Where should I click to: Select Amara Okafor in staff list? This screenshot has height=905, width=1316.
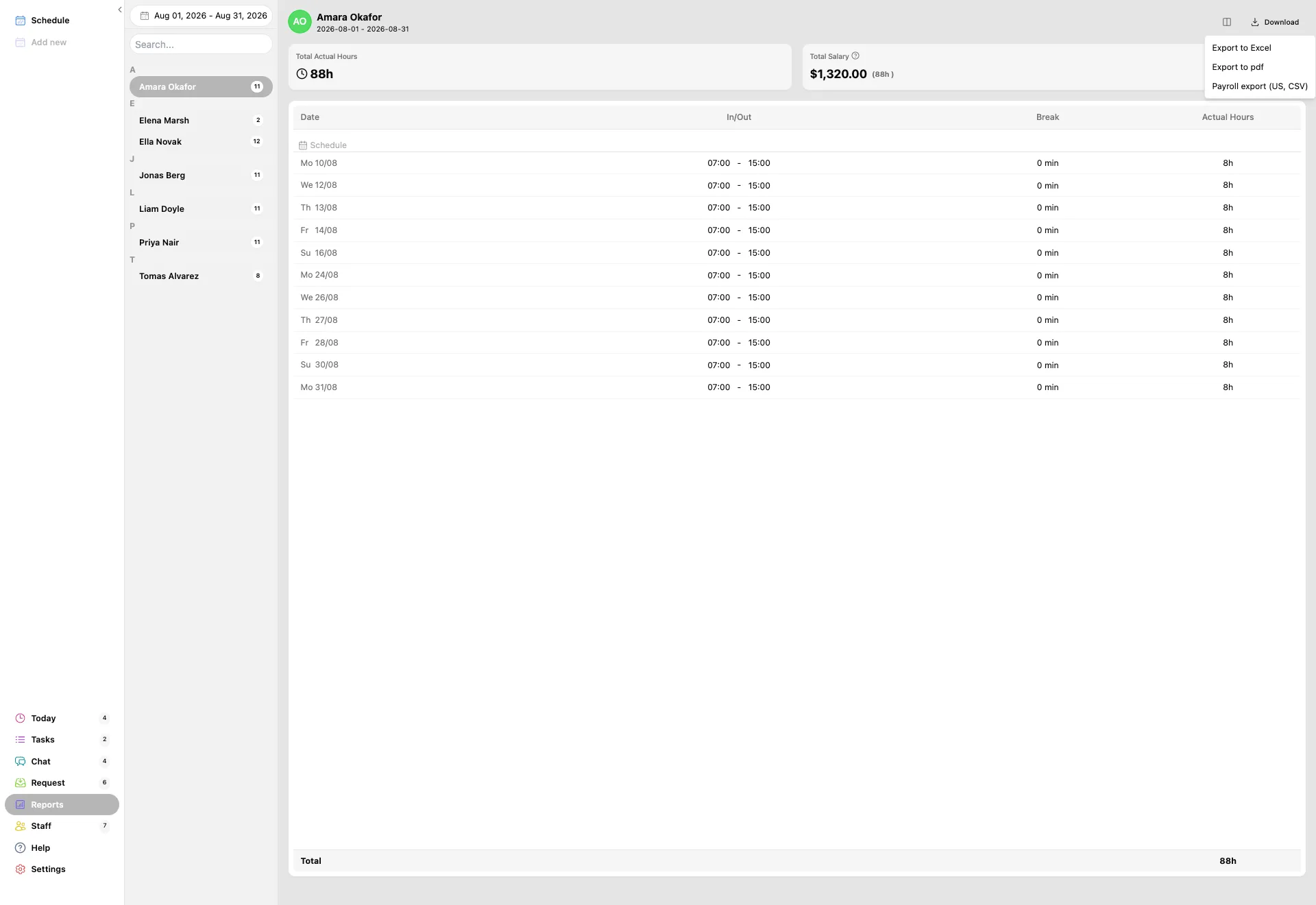(x=201, y=87)
